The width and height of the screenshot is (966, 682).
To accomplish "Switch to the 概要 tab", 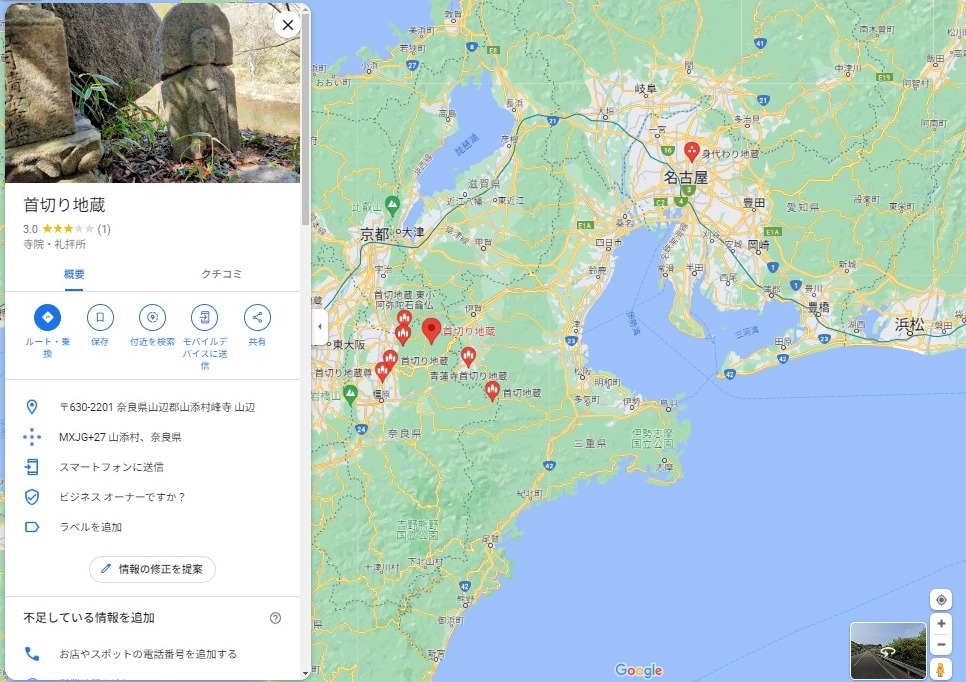I will [74, 274].
